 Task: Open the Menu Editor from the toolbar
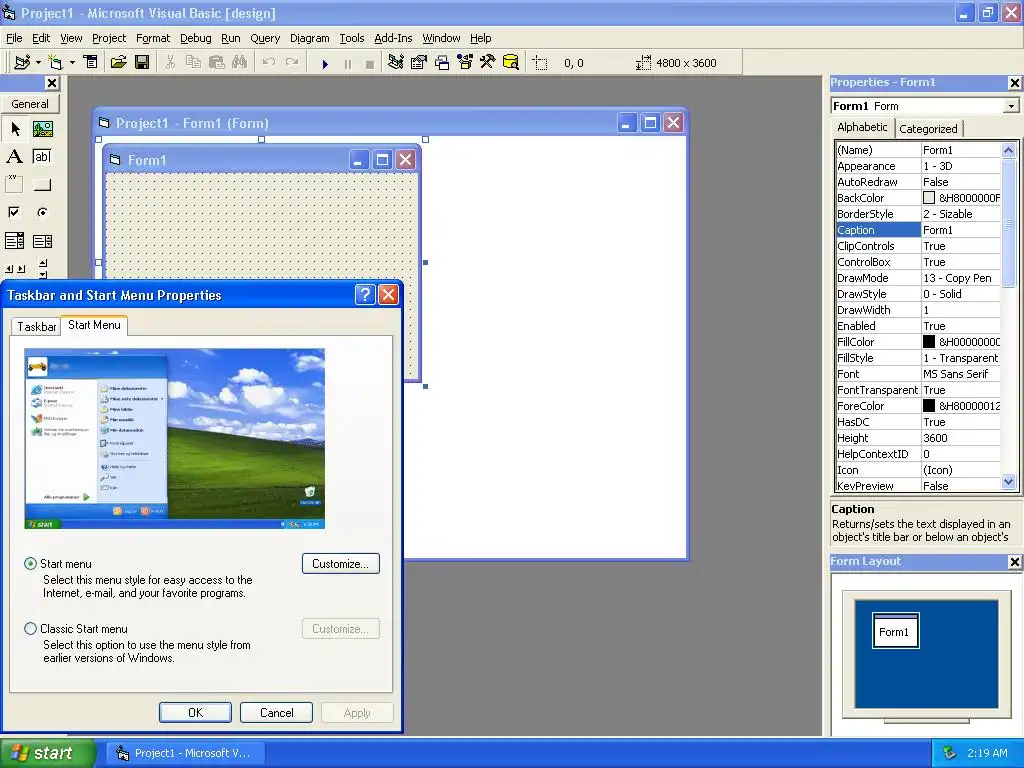[91, 62]
